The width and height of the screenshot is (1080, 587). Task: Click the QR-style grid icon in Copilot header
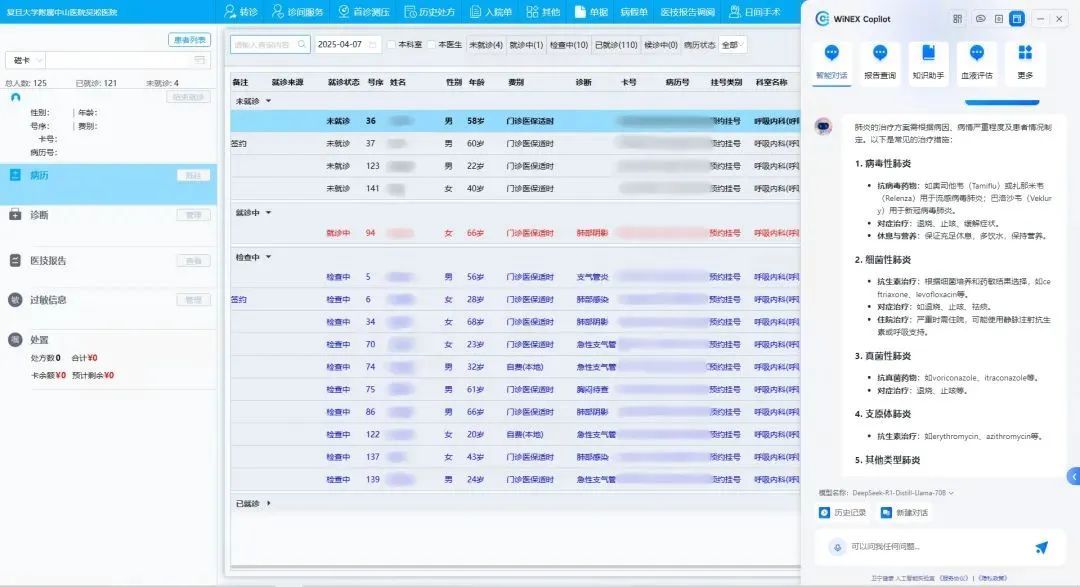pyautogui.click(x=957, y=18)
